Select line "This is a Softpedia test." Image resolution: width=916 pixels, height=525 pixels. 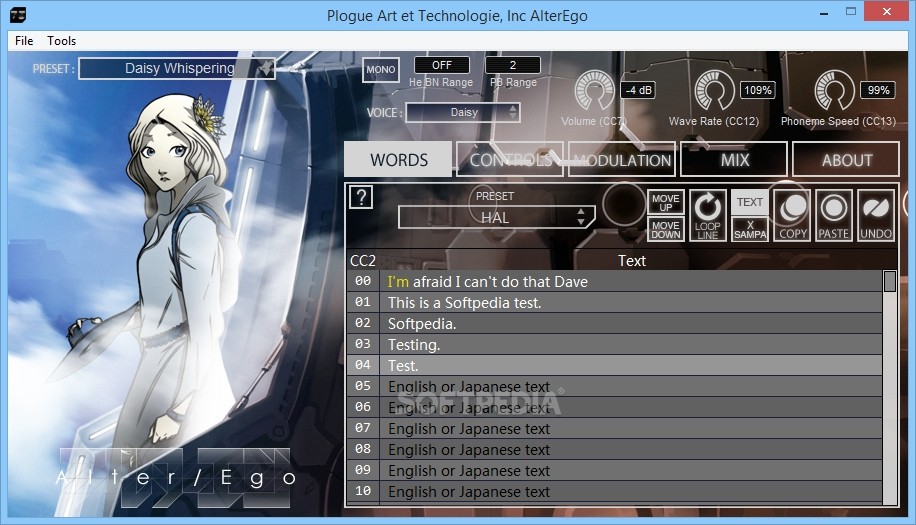630,303
